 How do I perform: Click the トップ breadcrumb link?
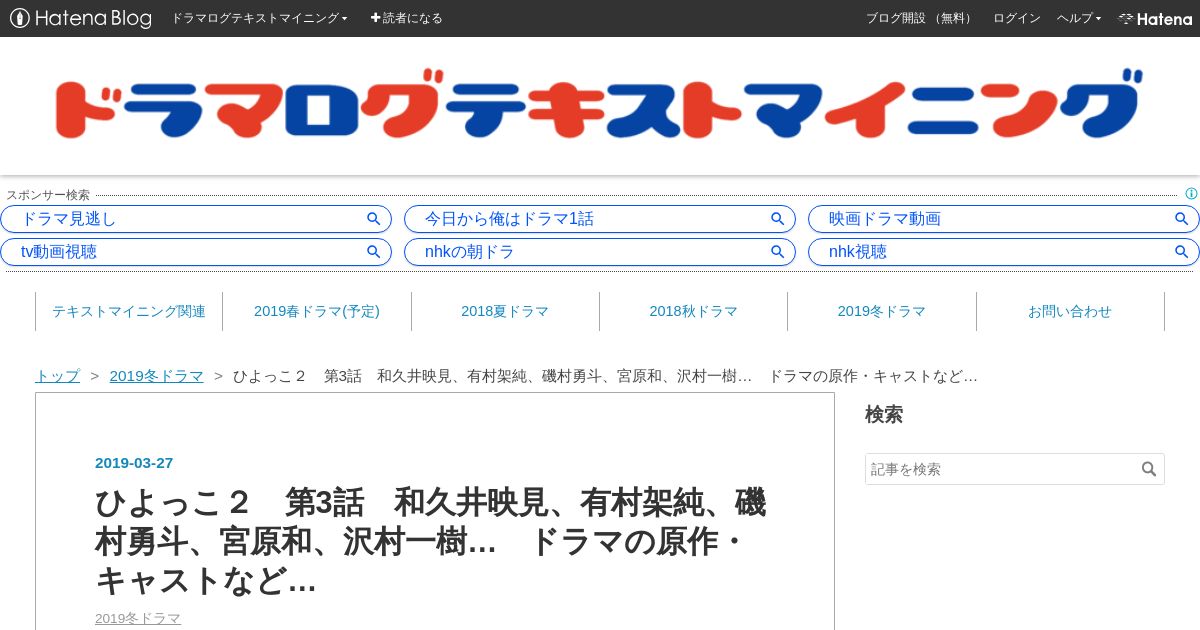[57, 376]
